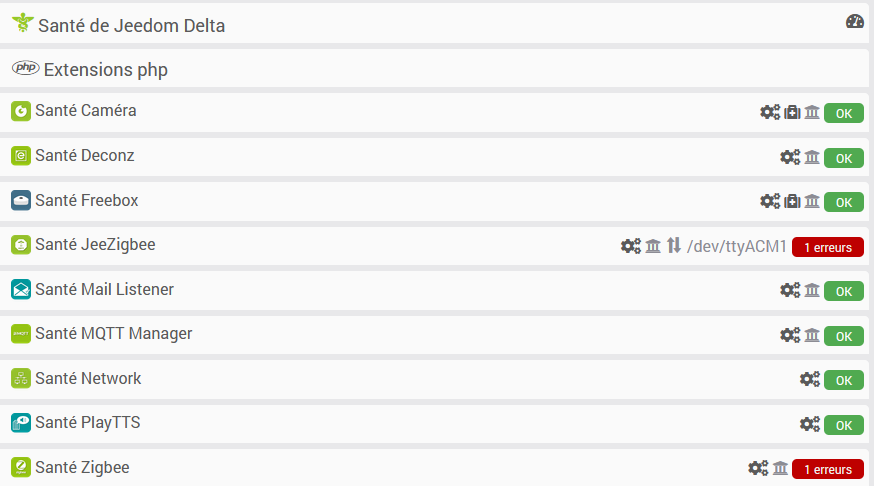Image resolution: width=874 pixels, height=486 pixels.
Task: Expand the Santé de Jeedom Delta header
Action: click(434, 23)
